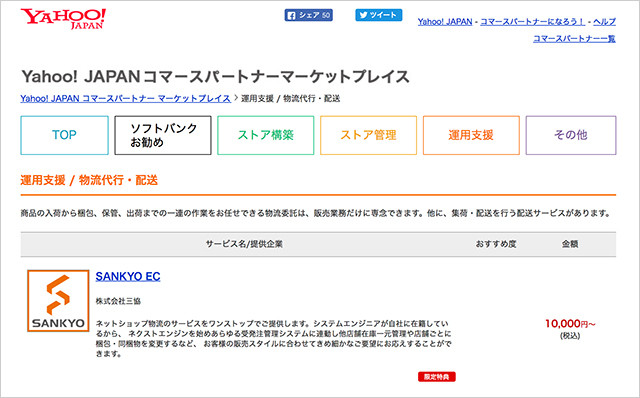Select the ストア管理 tab

(x=369, y=135)
